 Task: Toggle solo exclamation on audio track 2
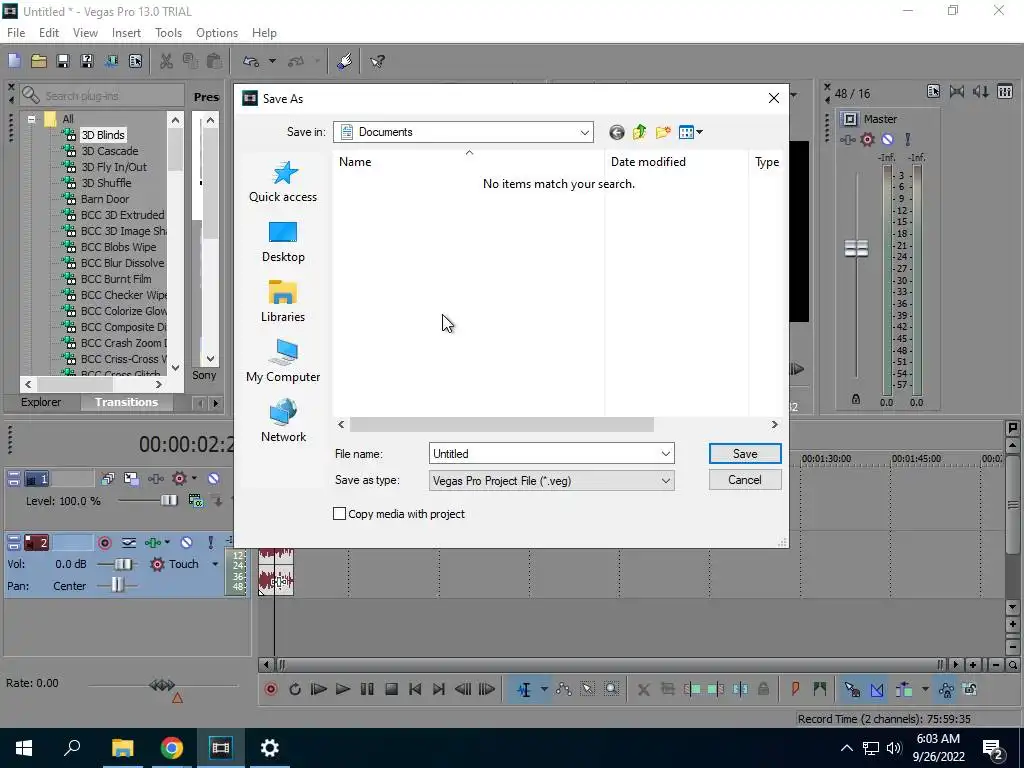pos(210,543)
